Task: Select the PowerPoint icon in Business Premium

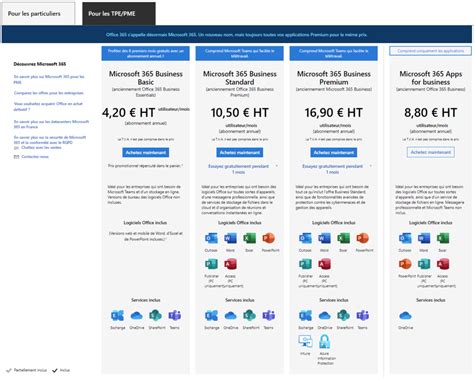Action: [x=362, y=238]
